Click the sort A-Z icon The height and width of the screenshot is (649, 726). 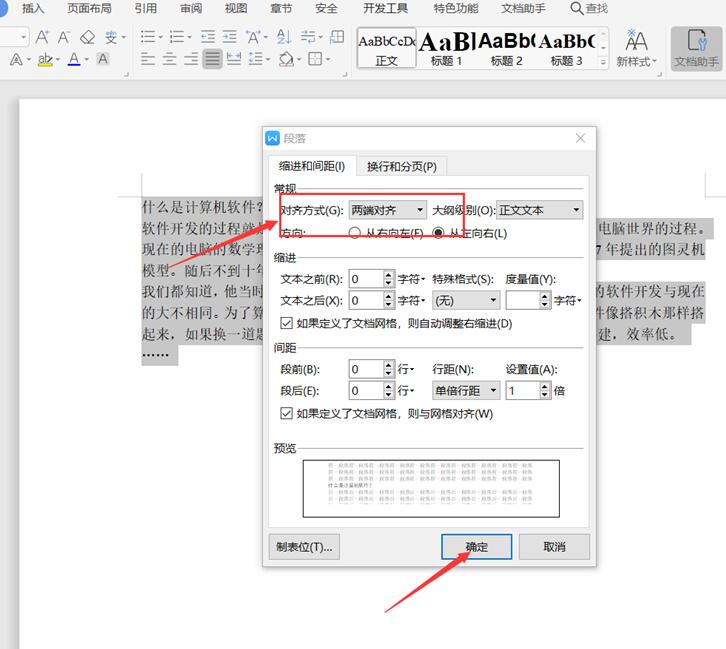point(283,37)
